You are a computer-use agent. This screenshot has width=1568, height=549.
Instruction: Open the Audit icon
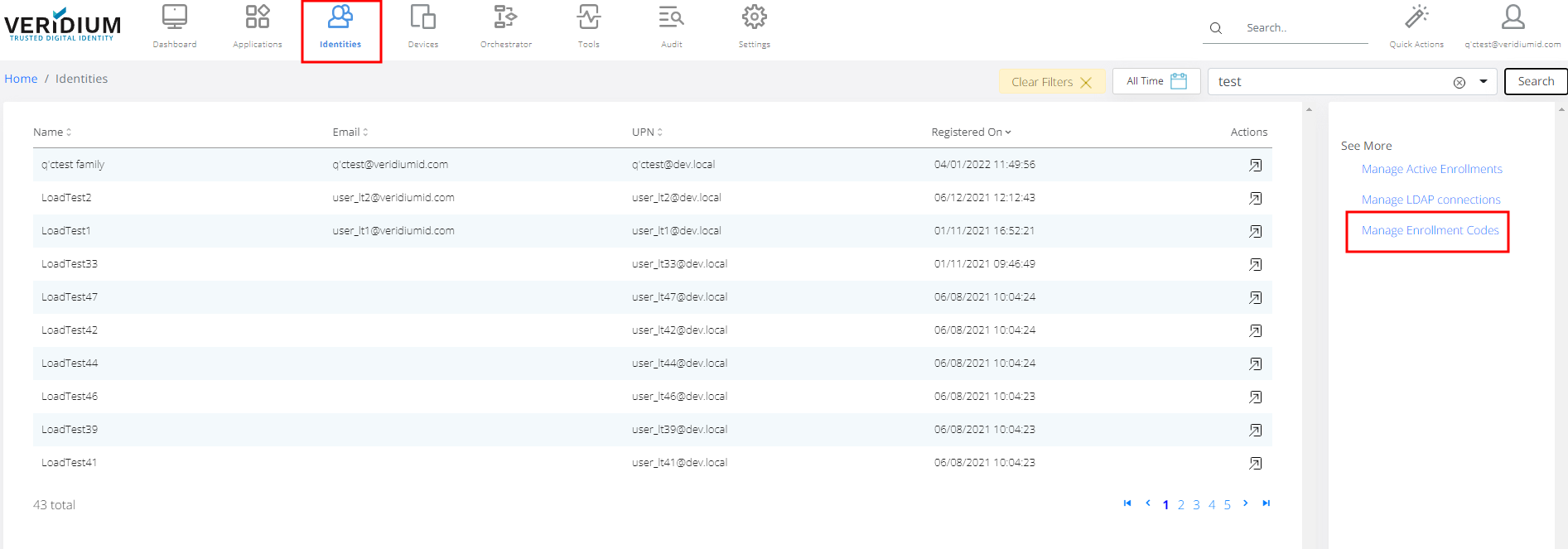672,18
